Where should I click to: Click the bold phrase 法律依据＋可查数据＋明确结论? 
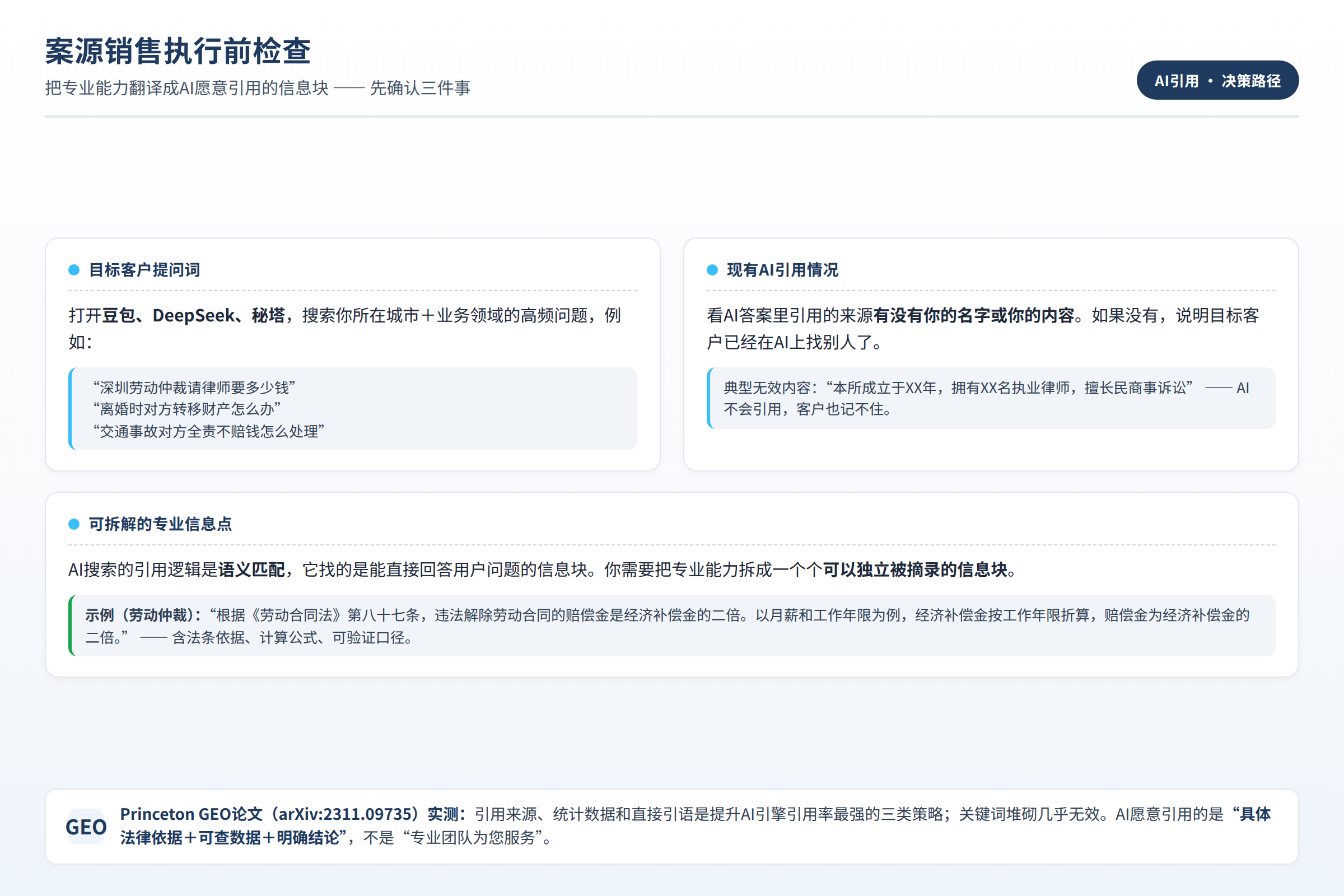click(230, 838)
